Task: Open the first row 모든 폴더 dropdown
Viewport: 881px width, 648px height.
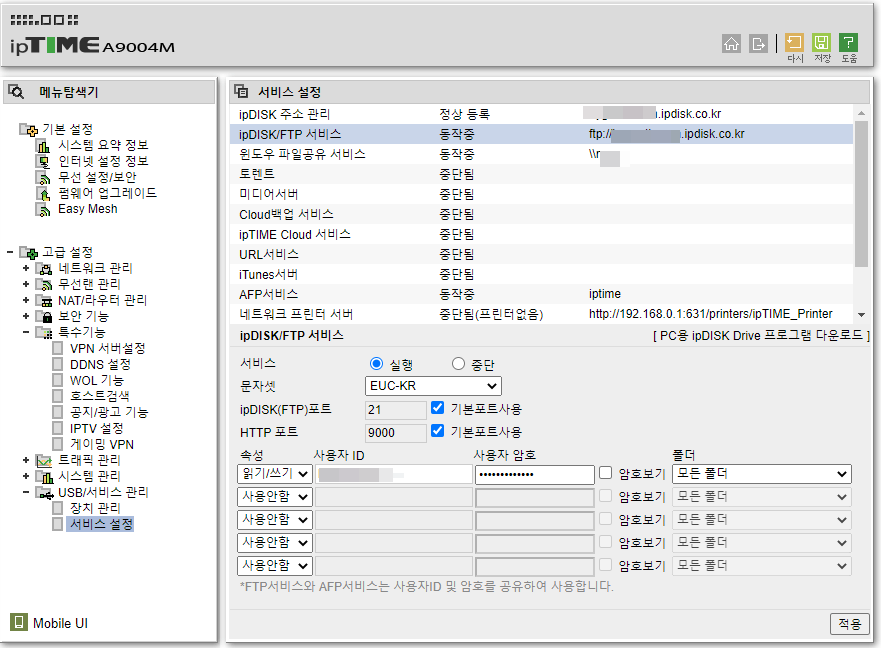Action: tap(762, 474)
